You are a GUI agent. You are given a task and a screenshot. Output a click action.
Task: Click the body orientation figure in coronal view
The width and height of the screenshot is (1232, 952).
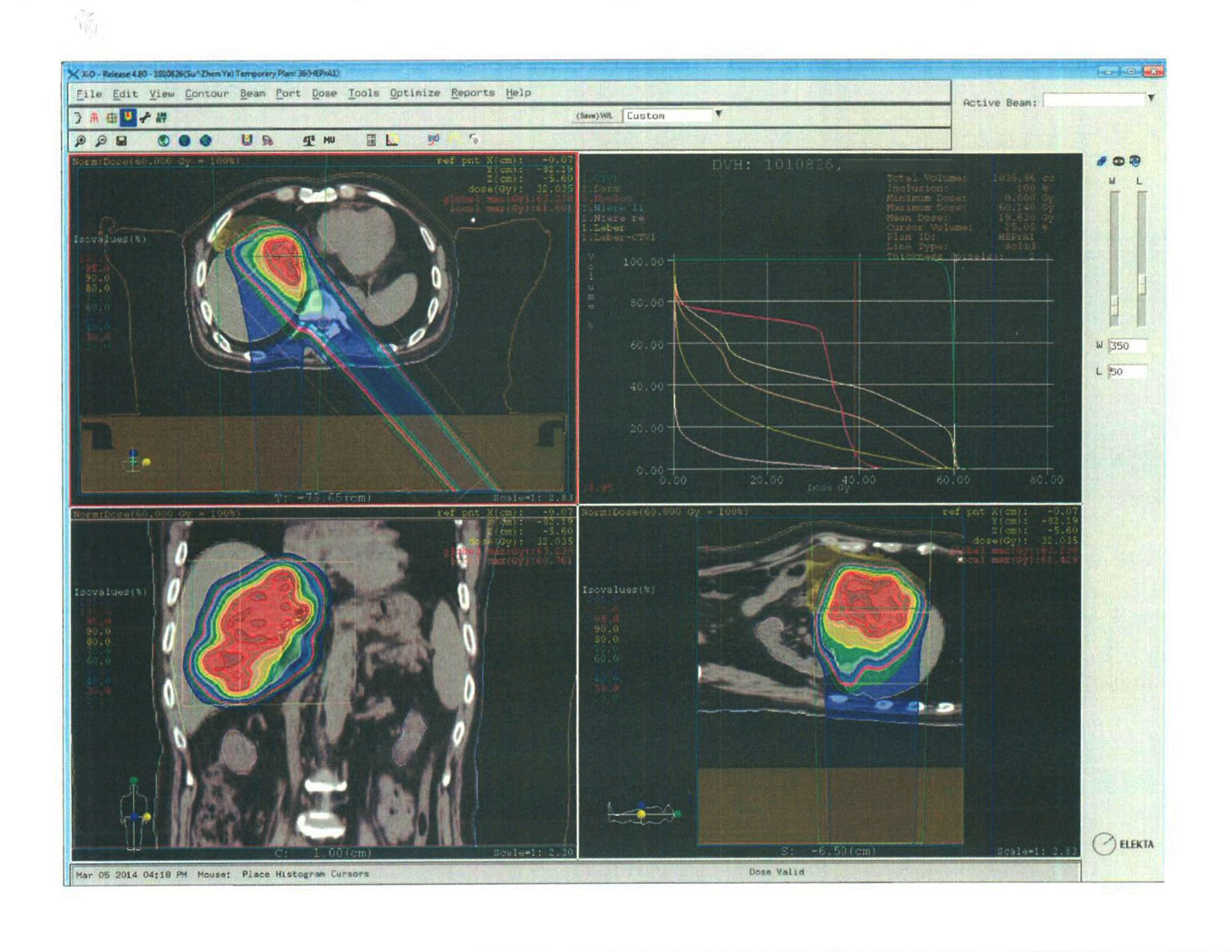[134, 814]
